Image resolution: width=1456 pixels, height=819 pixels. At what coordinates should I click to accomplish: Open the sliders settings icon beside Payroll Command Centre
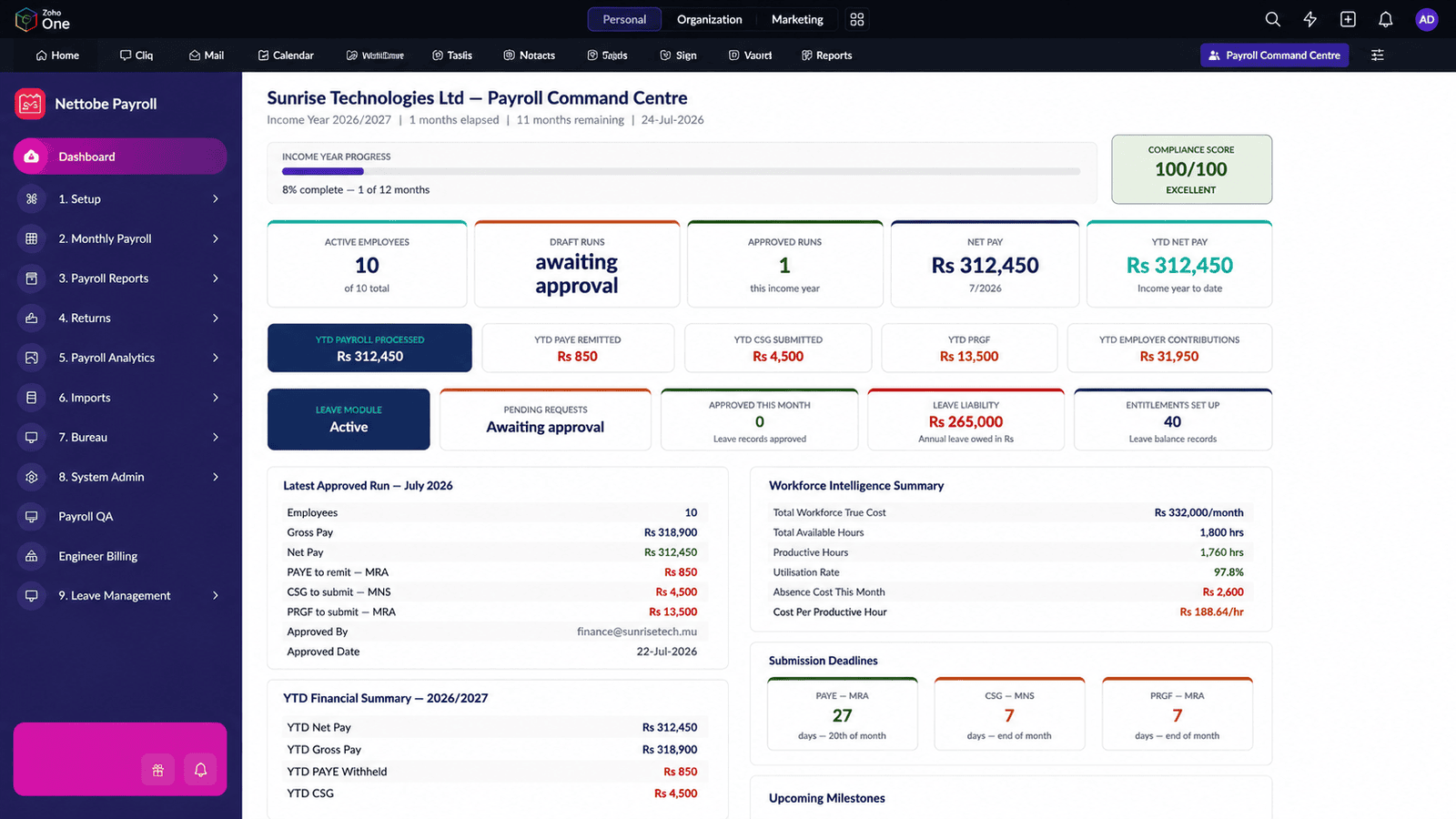1378,56
